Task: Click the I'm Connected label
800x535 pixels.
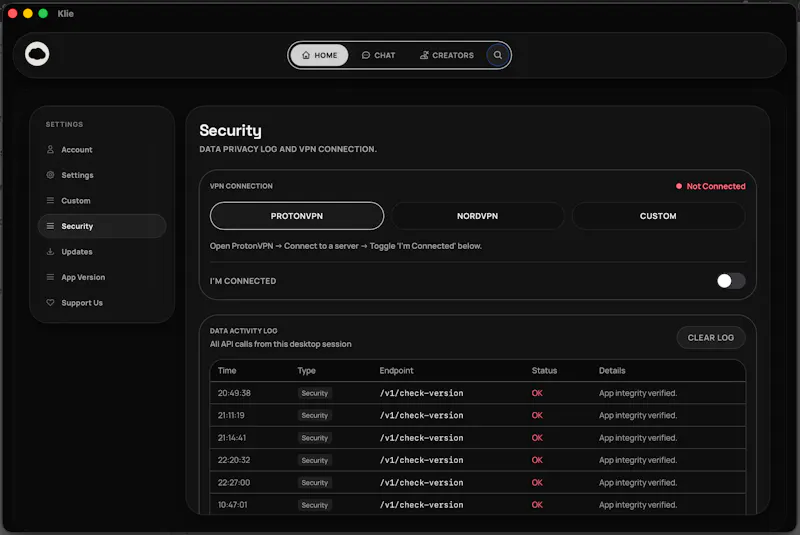Action: (243, 281)
